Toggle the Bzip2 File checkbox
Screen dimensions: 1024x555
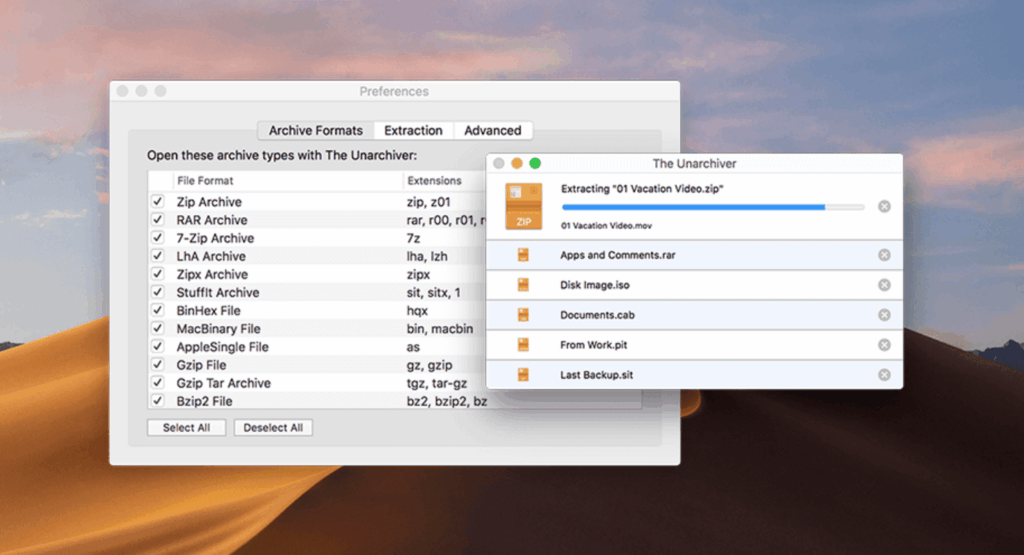pyautogui.click(x=157, y=400)
